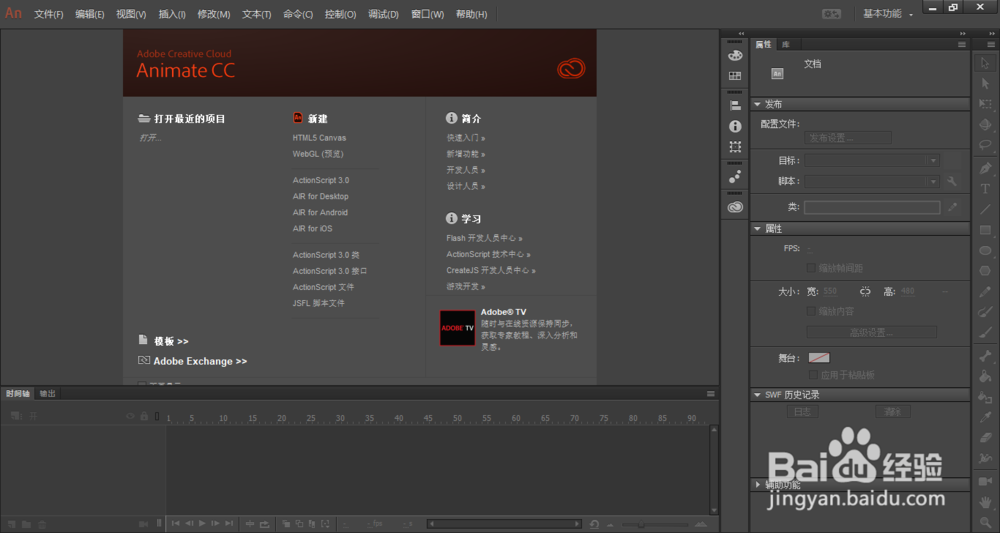This screenshot has height=533, width=1000.
Task: Select the Oval tool
Action: [x=985, y=251]
